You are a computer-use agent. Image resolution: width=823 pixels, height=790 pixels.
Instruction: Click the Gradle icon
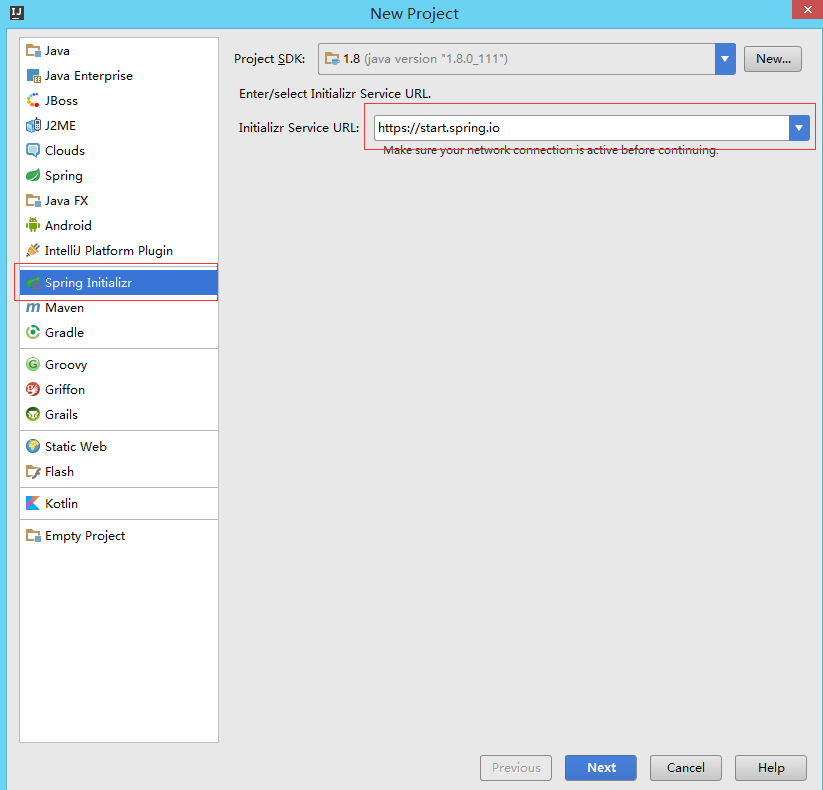33,333
